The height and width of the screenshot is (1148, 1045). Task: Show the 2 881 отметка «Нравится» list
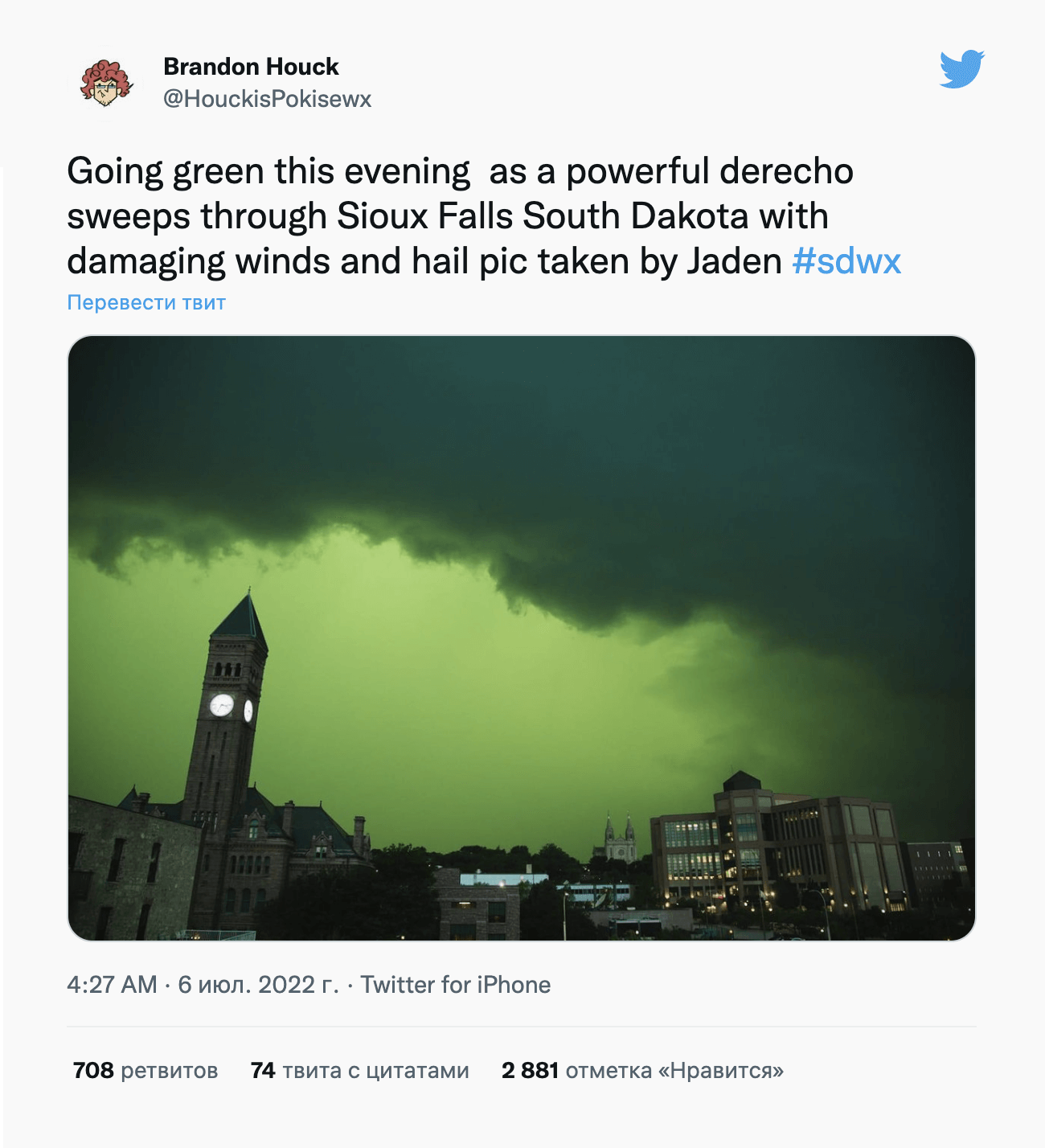pos(642,1071)
